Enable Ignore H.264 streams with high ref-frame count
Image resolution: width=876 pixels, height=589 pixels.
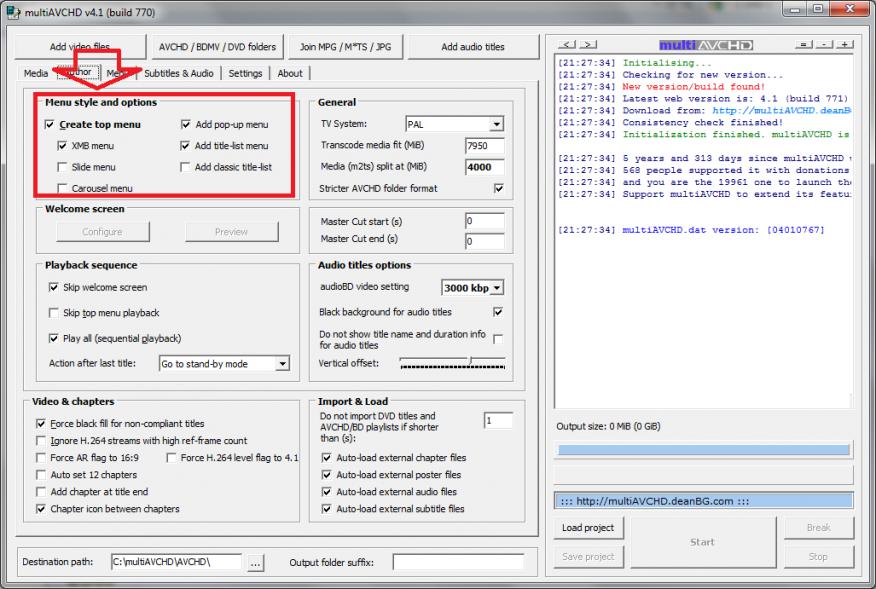pos(41,441)
